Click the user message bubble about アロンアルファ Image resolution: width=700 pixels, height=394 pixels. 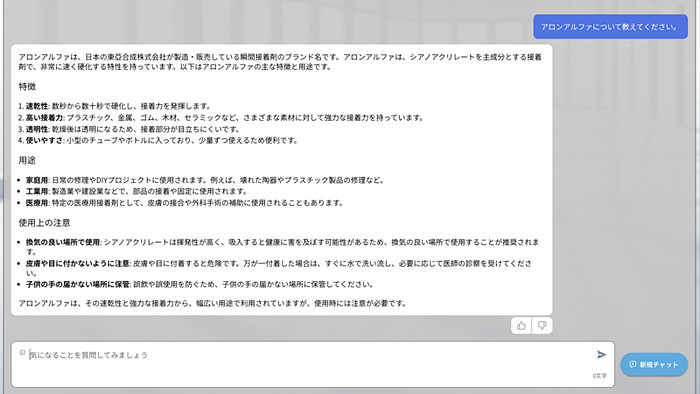(x=610, y=27)
